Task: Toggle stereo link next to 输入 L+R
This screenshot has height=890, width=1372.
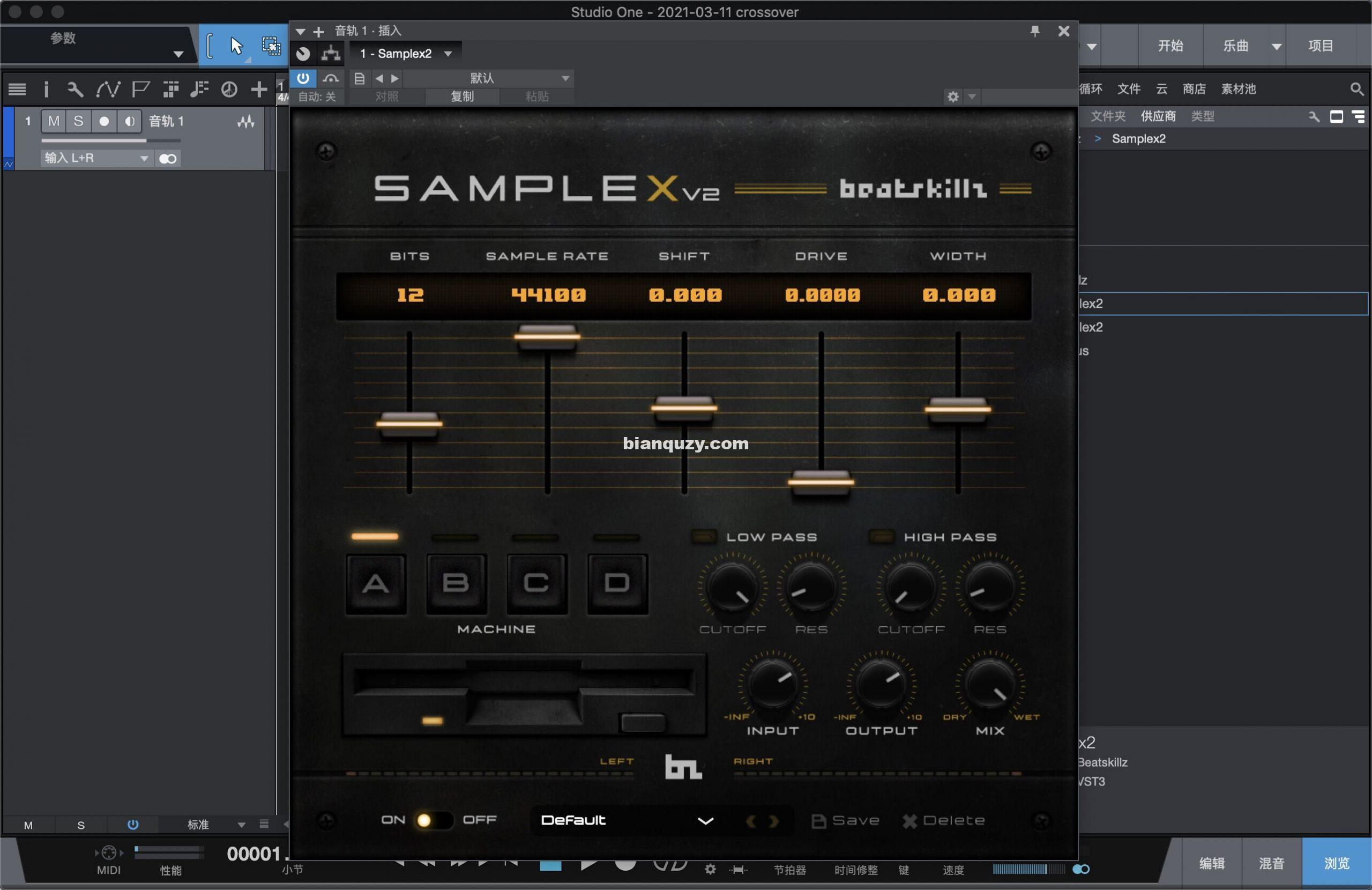Action: tap(168, 159)
